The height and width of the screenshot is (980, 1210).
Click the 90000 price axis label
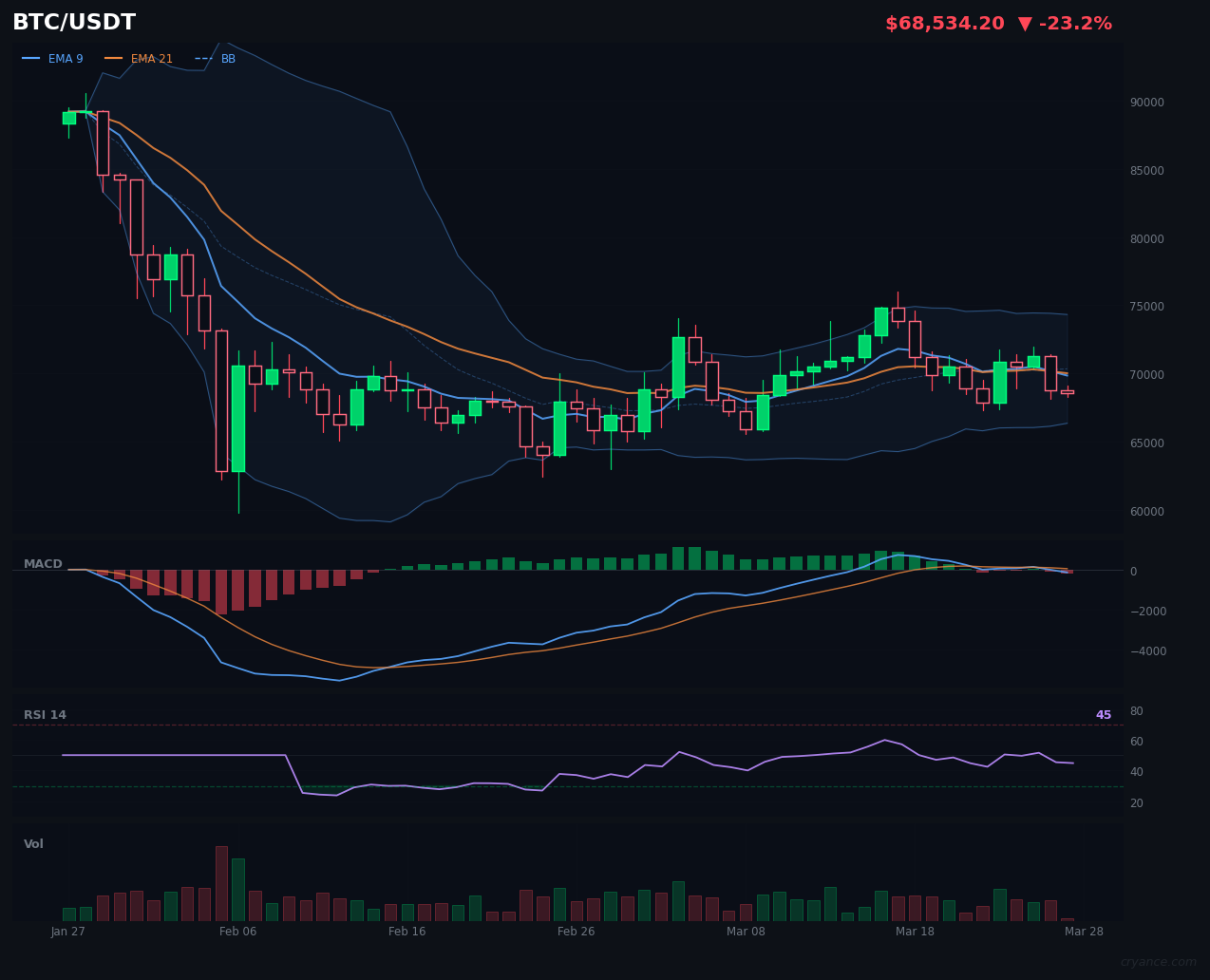point(1146,102)
